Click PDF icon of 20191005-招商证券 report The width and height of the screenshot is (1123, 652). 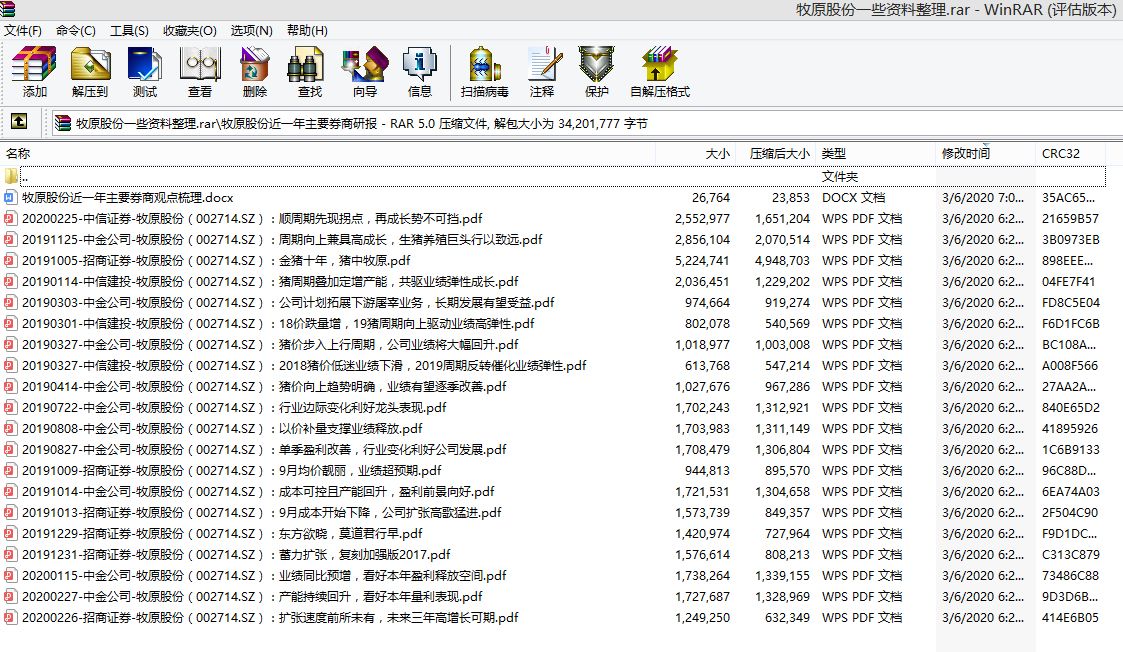click(x=11, y=261)
